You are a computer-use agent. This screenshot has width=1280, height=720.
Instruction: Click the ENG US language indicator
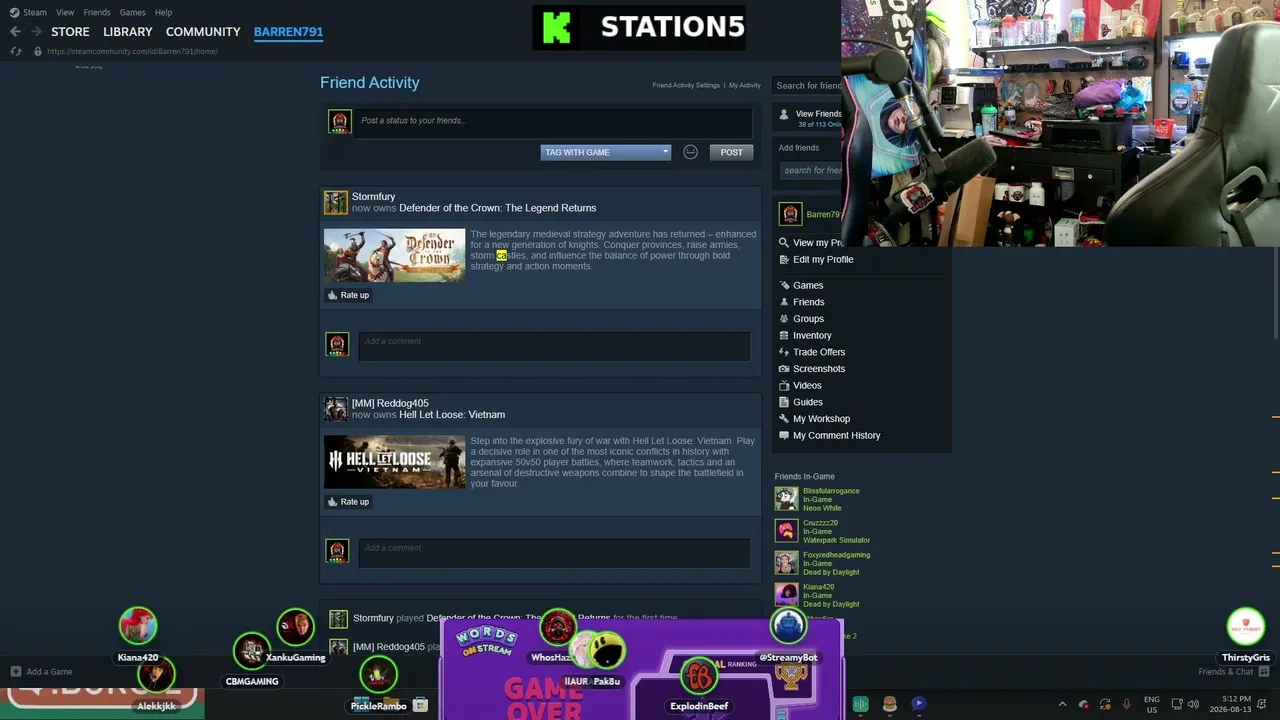[x=1152, y=704]
